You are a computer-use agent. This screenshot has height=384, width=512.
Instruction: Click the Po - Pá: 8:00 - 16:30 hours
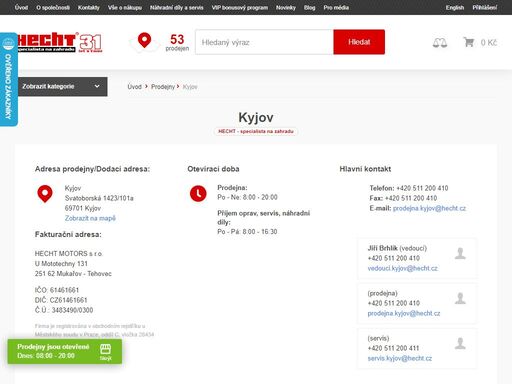(247, 231)
